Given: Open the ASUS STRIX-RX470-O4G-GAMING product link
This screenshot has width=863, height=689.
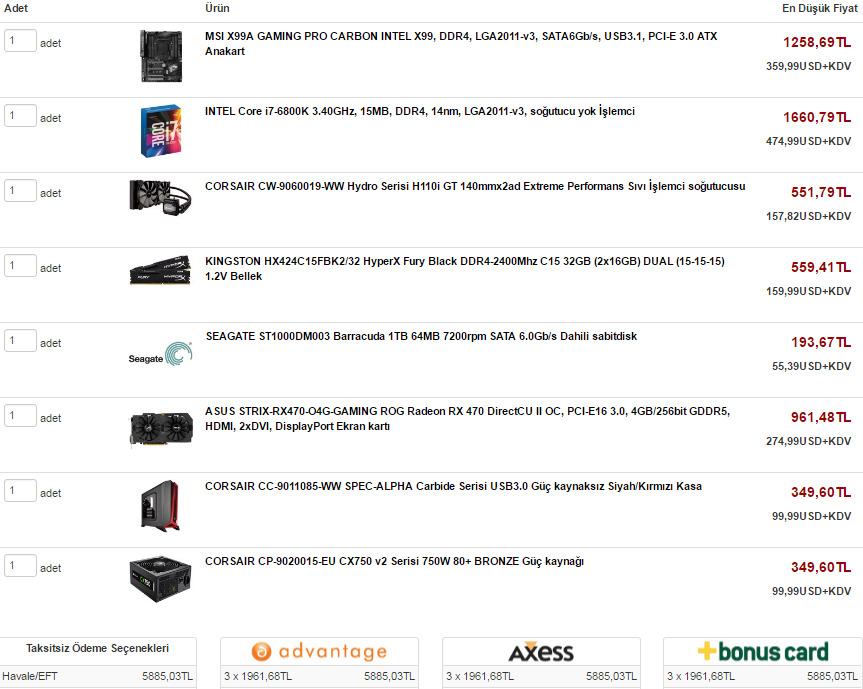Looking at the screenshot, I should click(x=467, y=419).
